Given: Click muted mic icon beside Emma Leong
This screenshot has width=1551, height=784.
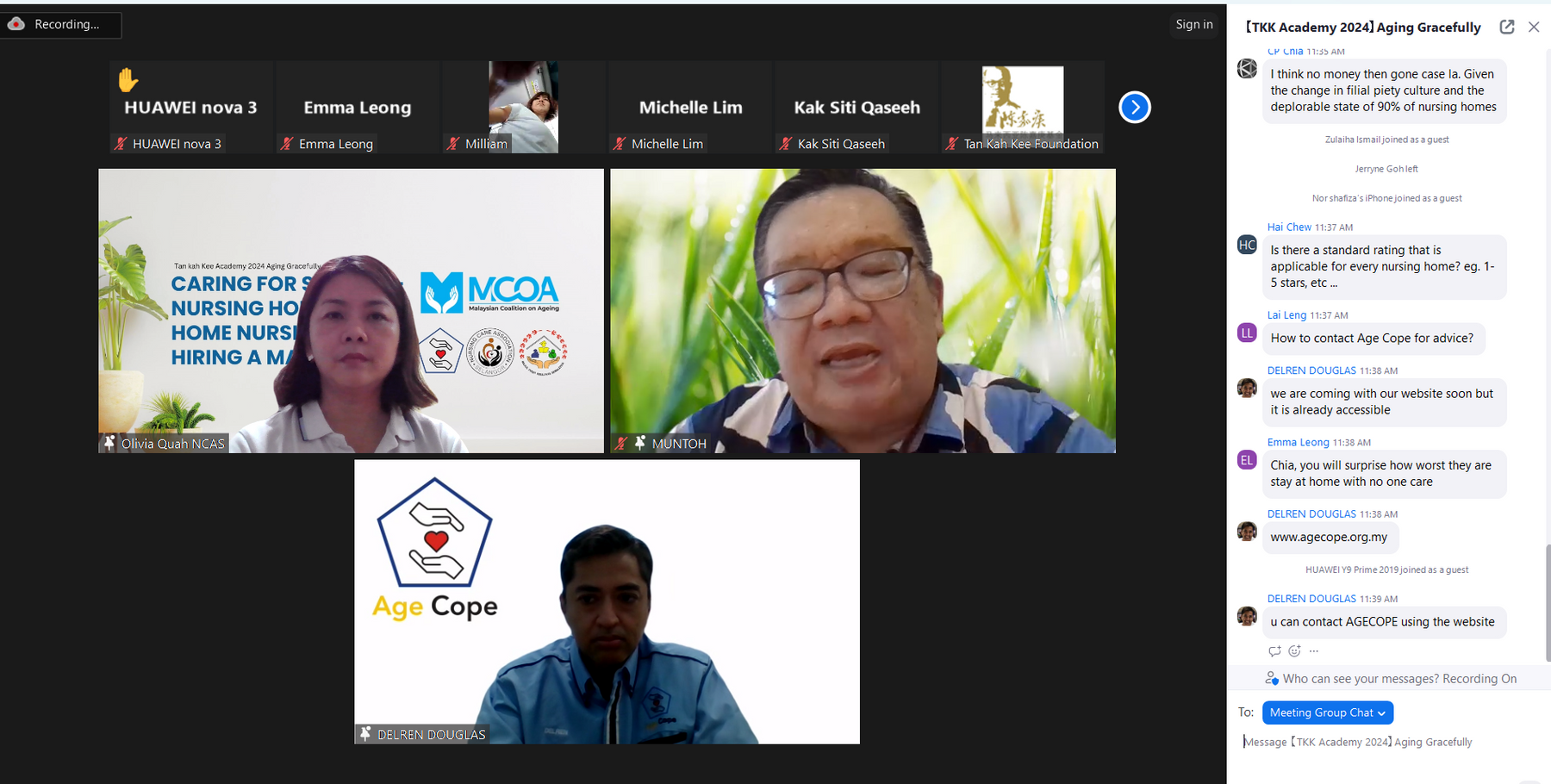Looking at the screenshot, I should point(287,144).
